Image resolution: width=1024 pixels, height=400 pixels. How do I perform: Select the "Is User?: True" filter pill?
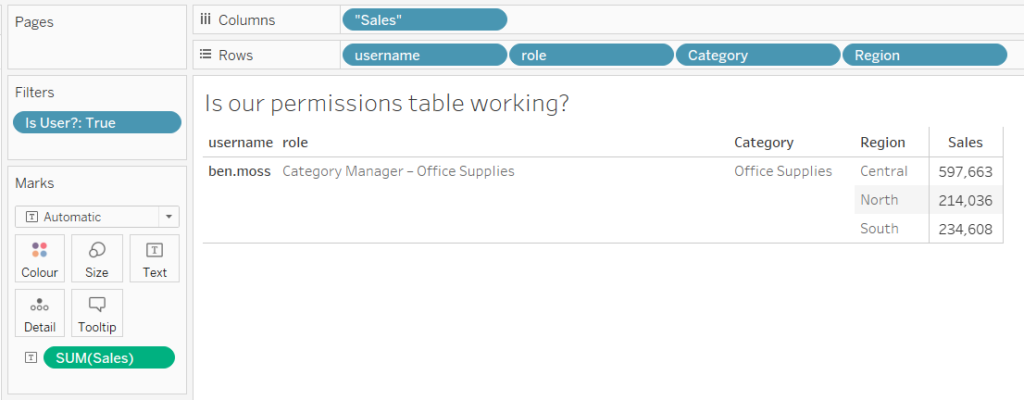(x=97, y=122)
